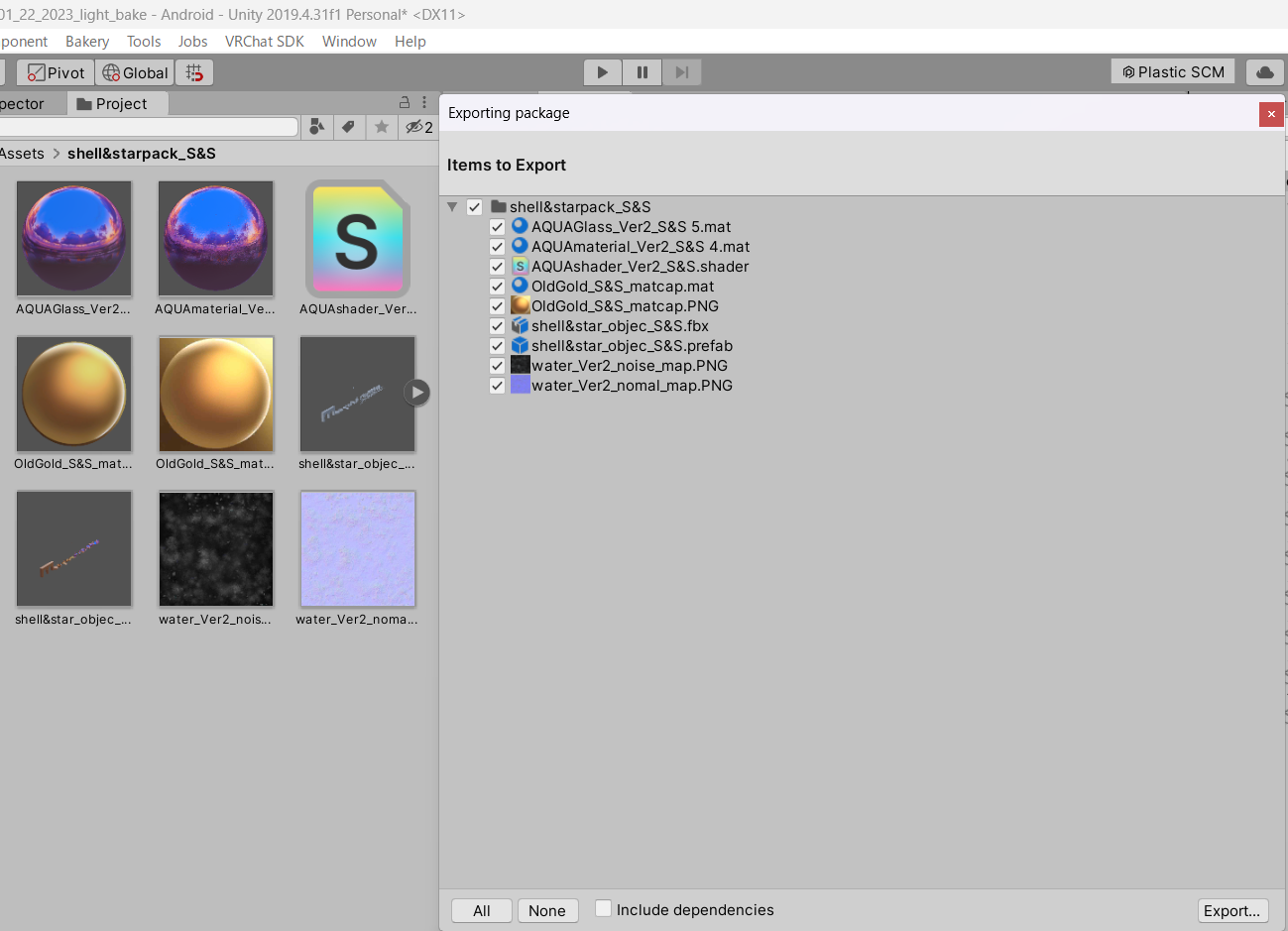Image resolution: width=1288 pixels, height=931 pixels.
Task: Uncheck shell&starpack_S&S folder checkbox
Action: (475, 207)
